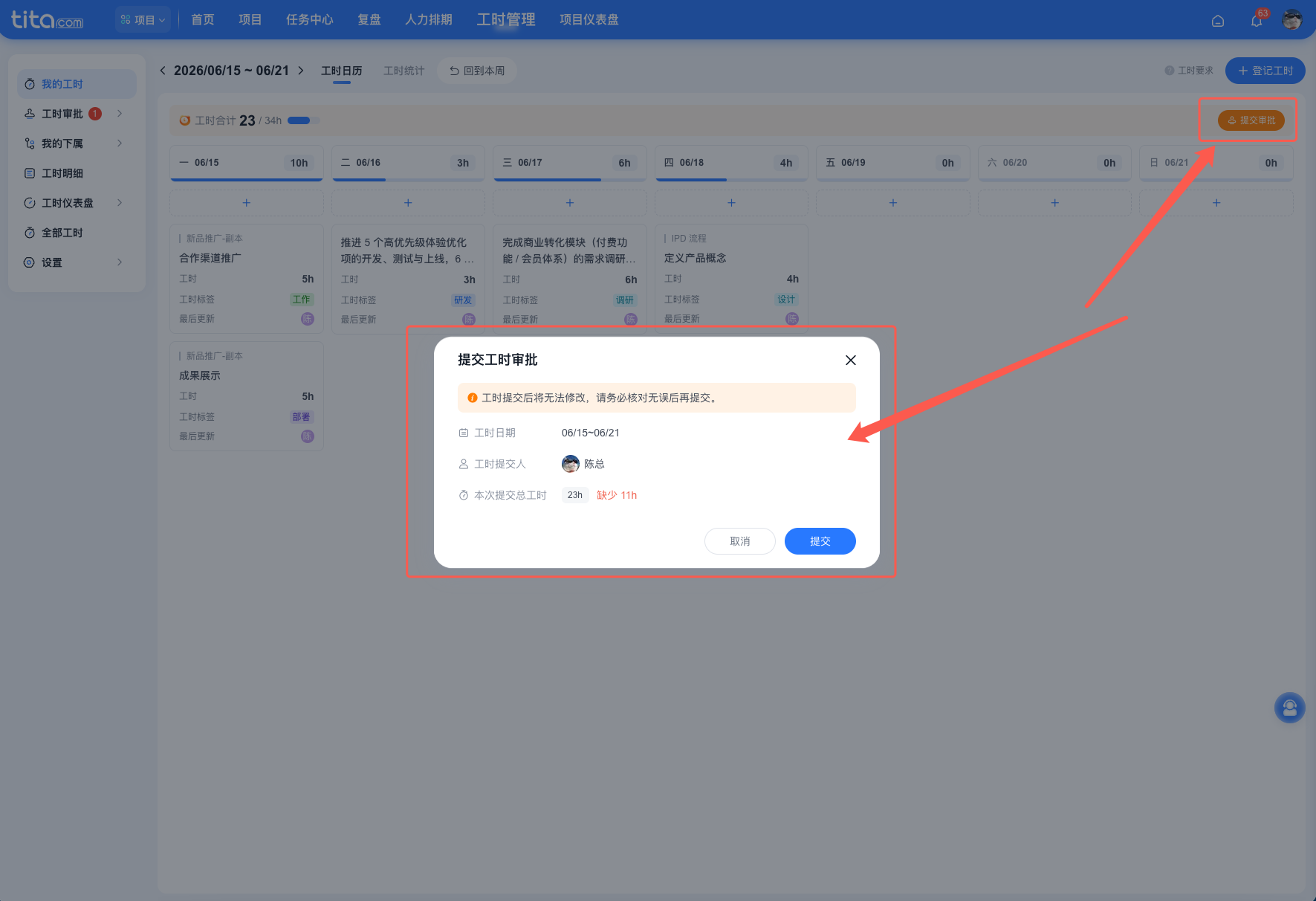Open 人力排期 in top navigation

click(429, 19)
